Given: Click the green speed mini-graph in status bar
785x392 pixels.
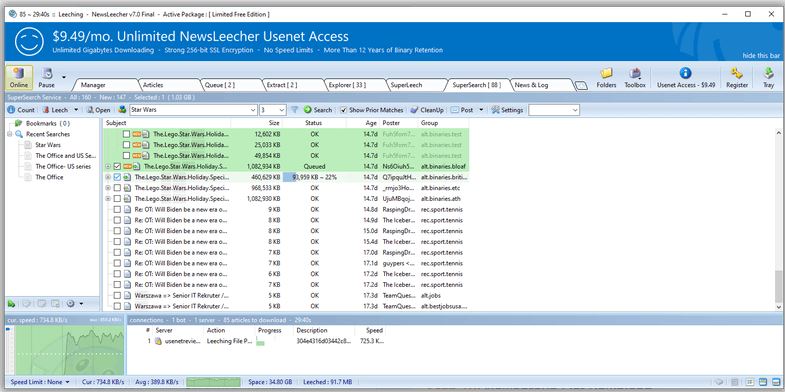Looking at the screenshot, I should (213, 382).
